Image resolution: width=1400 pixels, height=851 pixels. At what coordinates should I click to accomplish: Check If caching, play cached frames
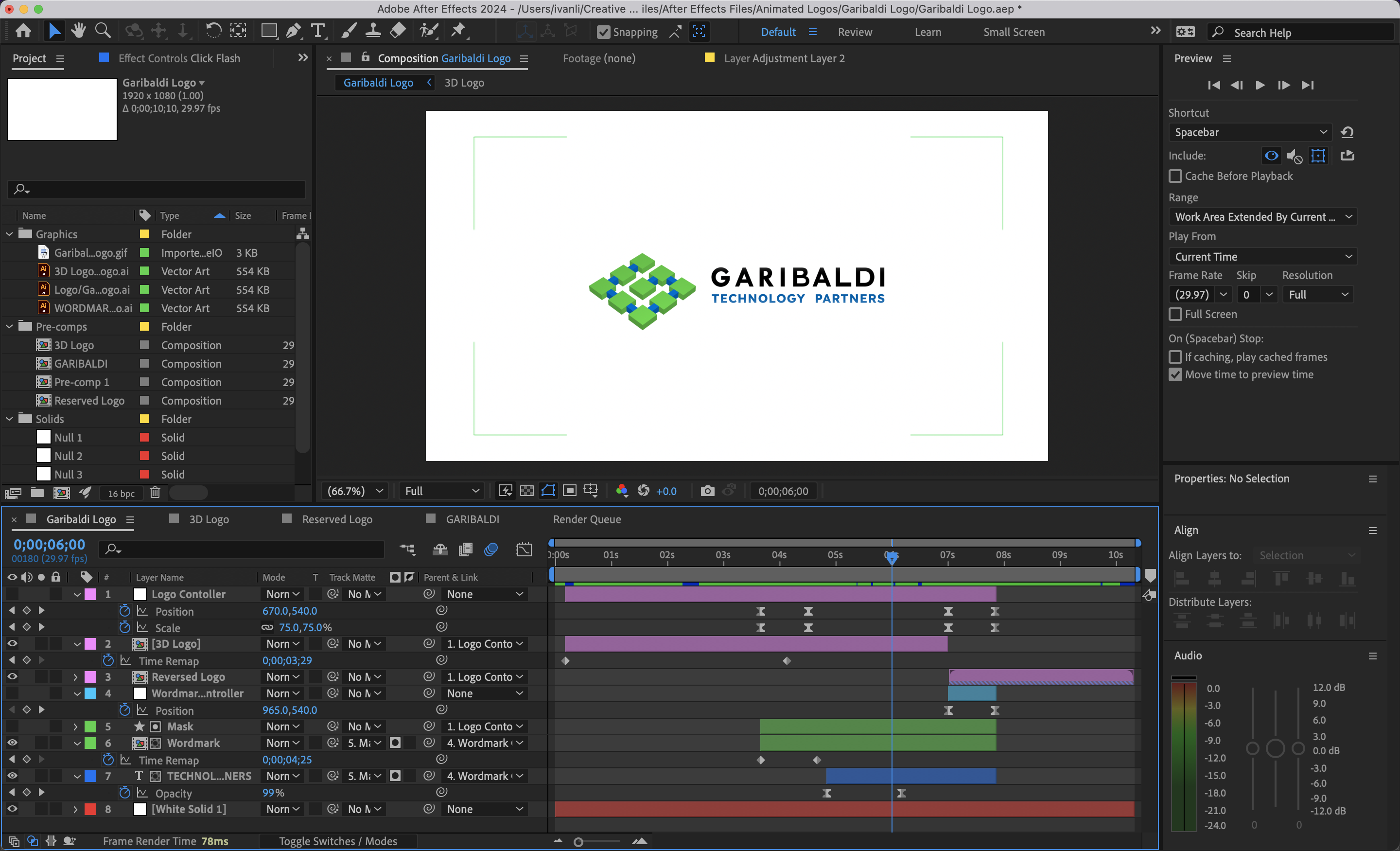[x=1175, y=357]
